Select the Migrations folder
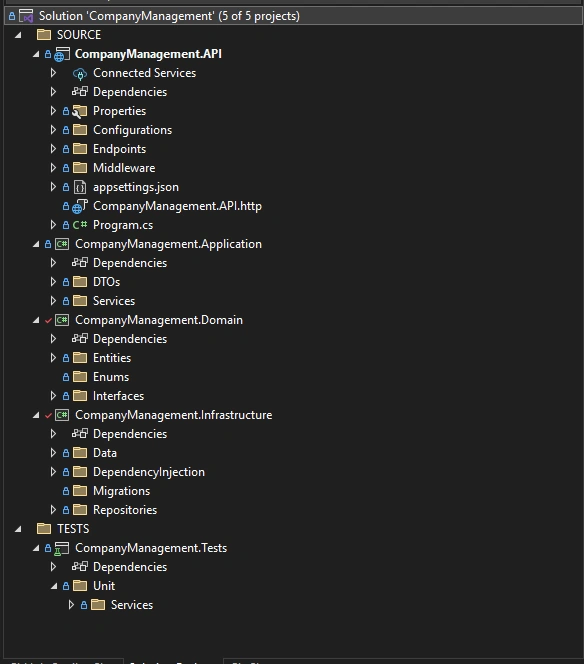Image resolution: width=584 pixels, height=664 pixels. click(122, 491)
